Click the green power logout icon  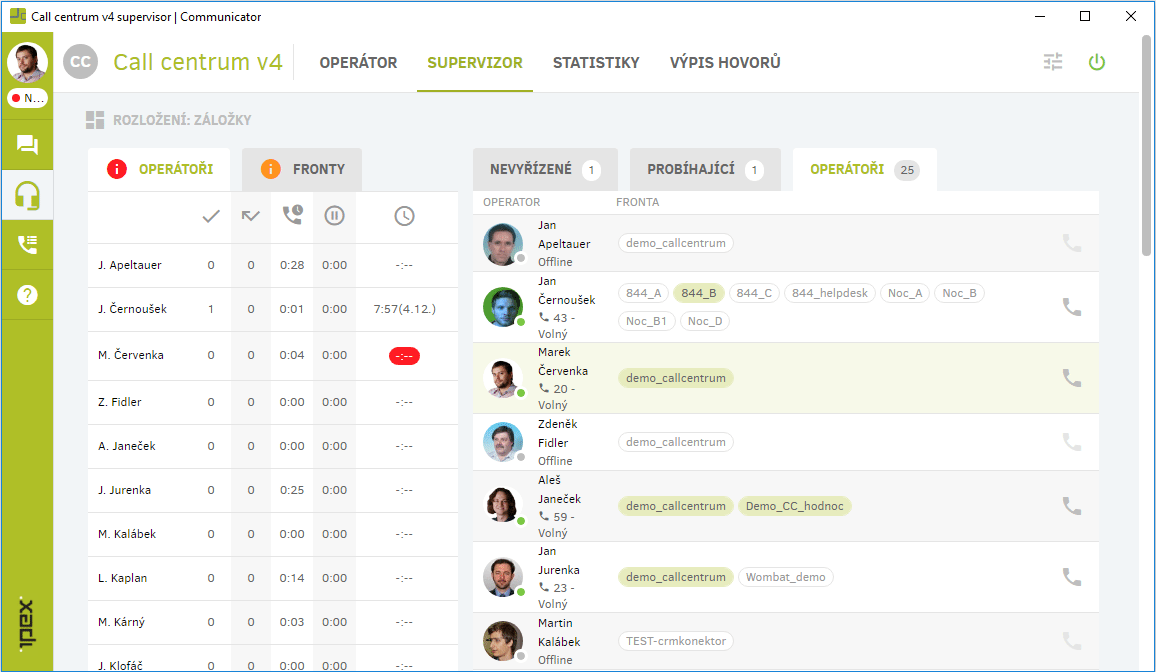point(1097,62)
